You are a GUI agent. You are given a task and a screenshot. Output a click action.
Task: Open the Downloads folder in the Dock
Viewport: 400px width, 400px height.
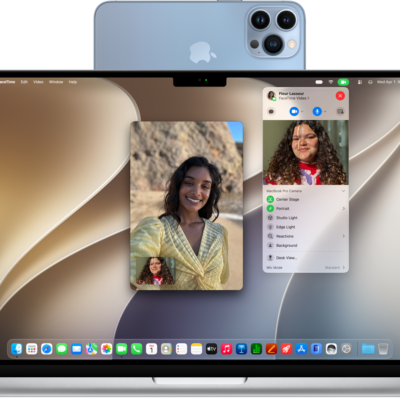coord(368,349)
